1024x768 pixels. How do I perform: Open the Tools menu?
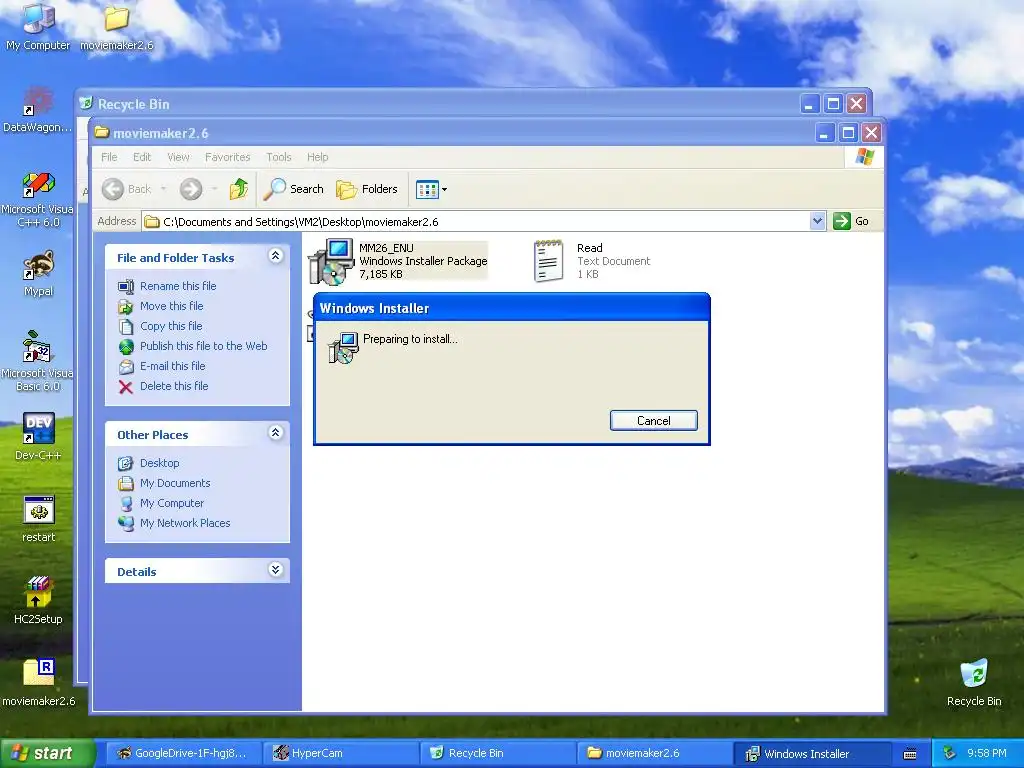click(279, 157)
